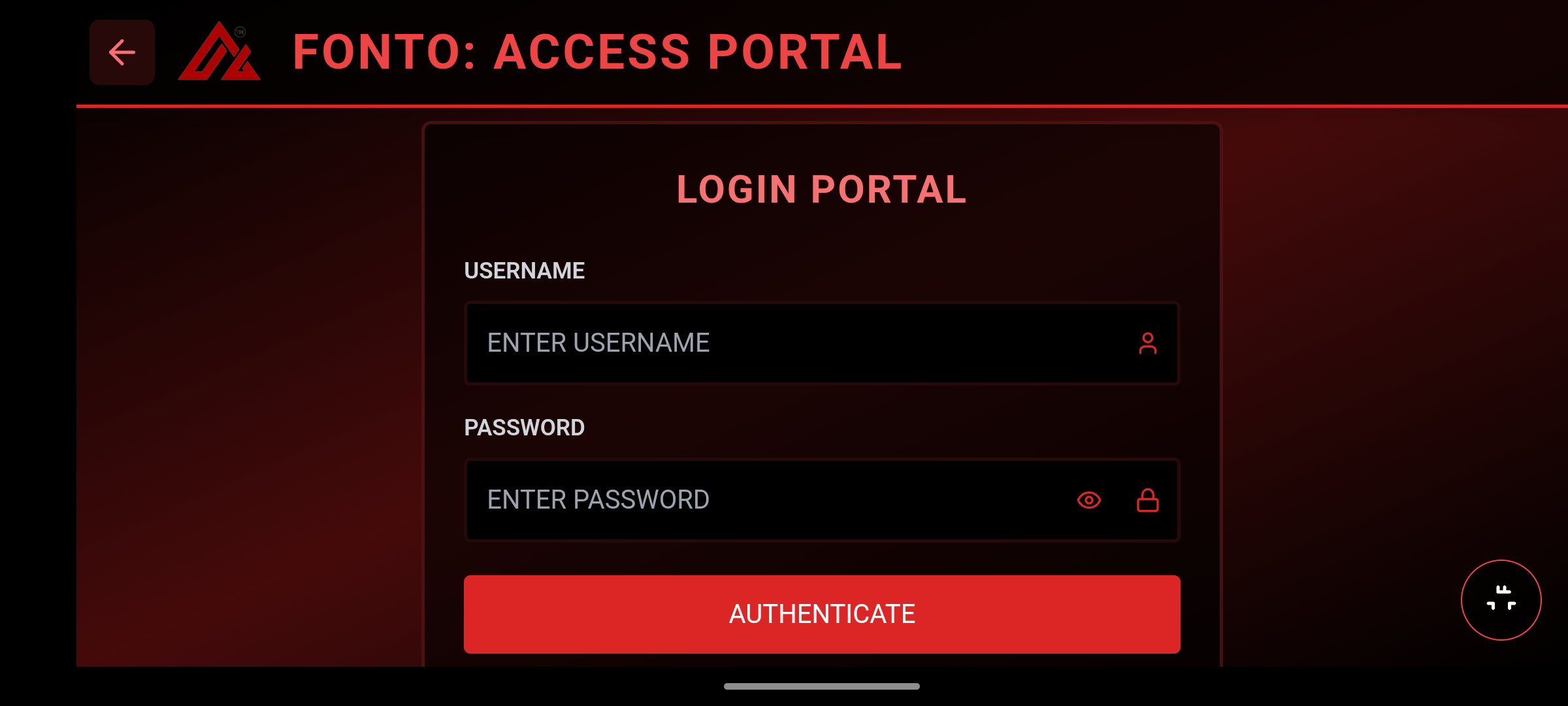
Task: Click the ENTER PASSWORD placeholder text
Action: (x=598, y=500)
